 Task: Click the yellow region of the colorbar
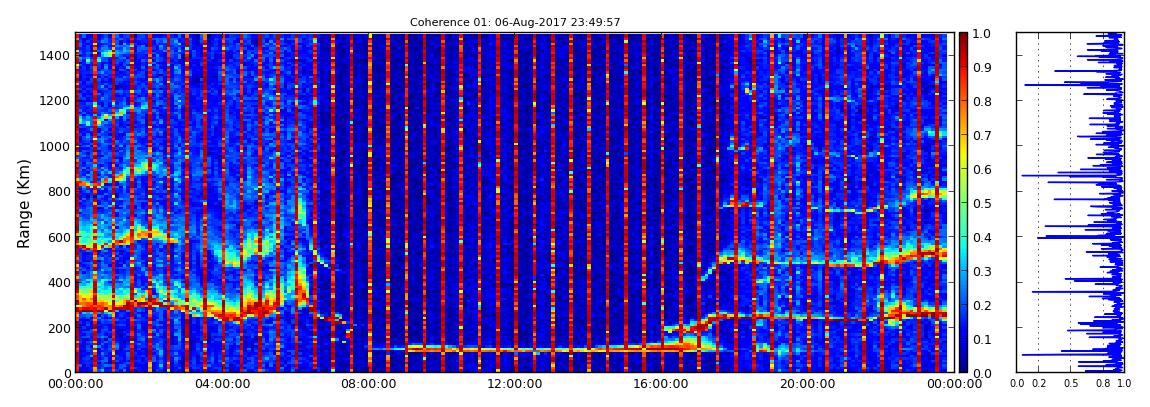pos(963,150)
